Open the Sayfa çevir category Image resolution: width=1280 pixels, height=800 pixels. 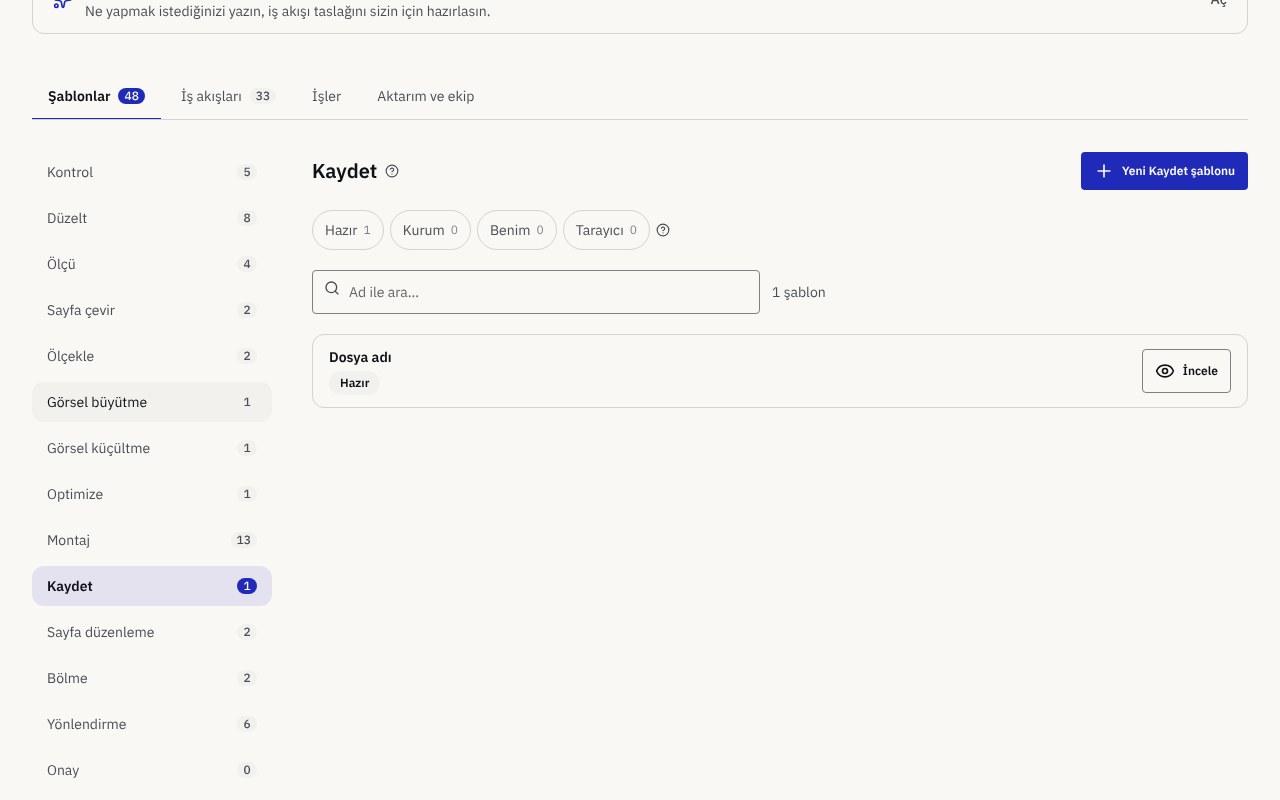pyautogui.click(x=152, y=310)
